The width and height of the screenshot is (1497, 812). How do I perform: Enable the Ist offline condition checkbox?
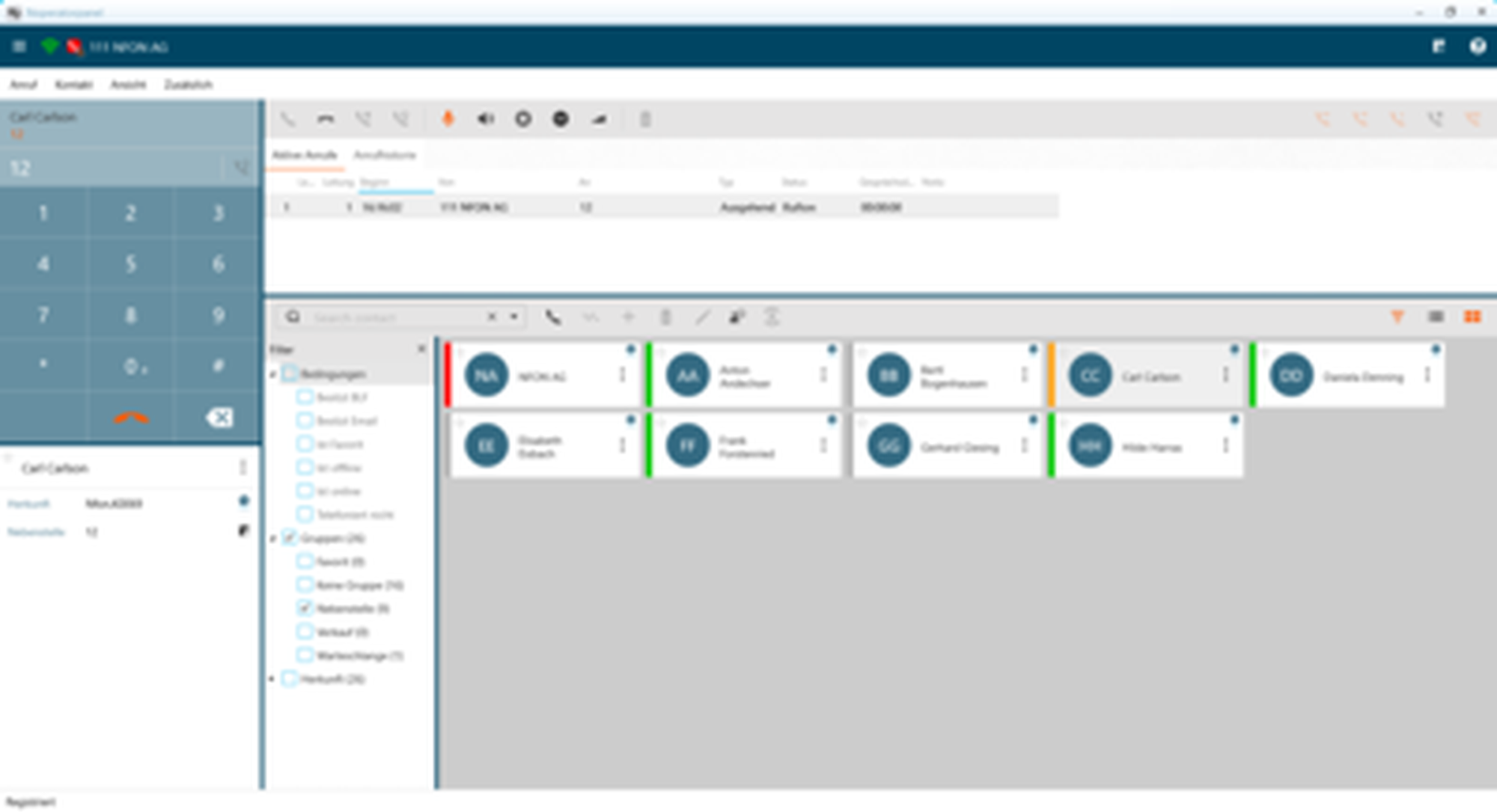tap(305, 467)
